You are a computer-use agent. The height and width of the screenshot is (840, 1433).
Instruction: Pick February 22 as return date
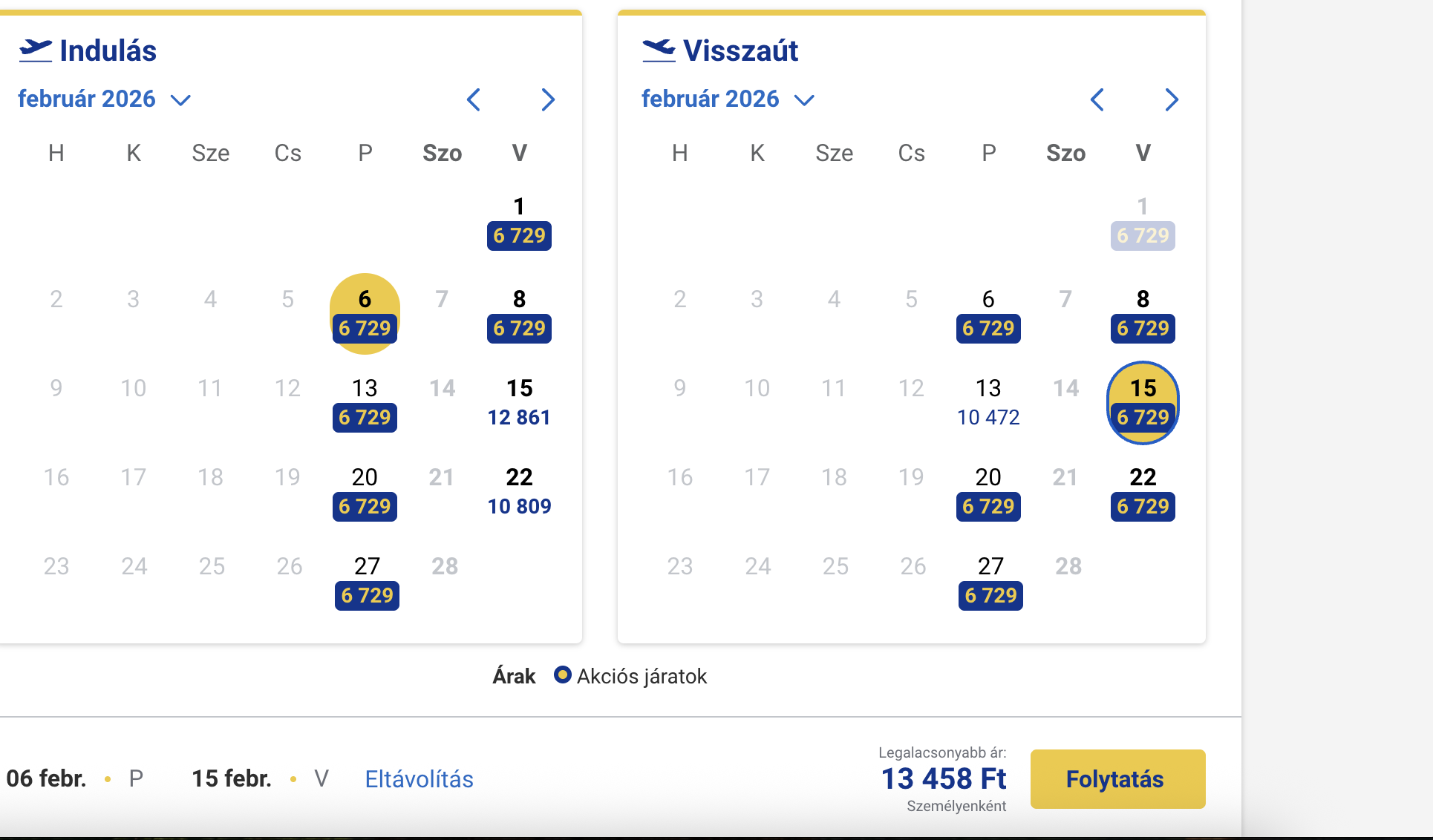coord(1143,492)
